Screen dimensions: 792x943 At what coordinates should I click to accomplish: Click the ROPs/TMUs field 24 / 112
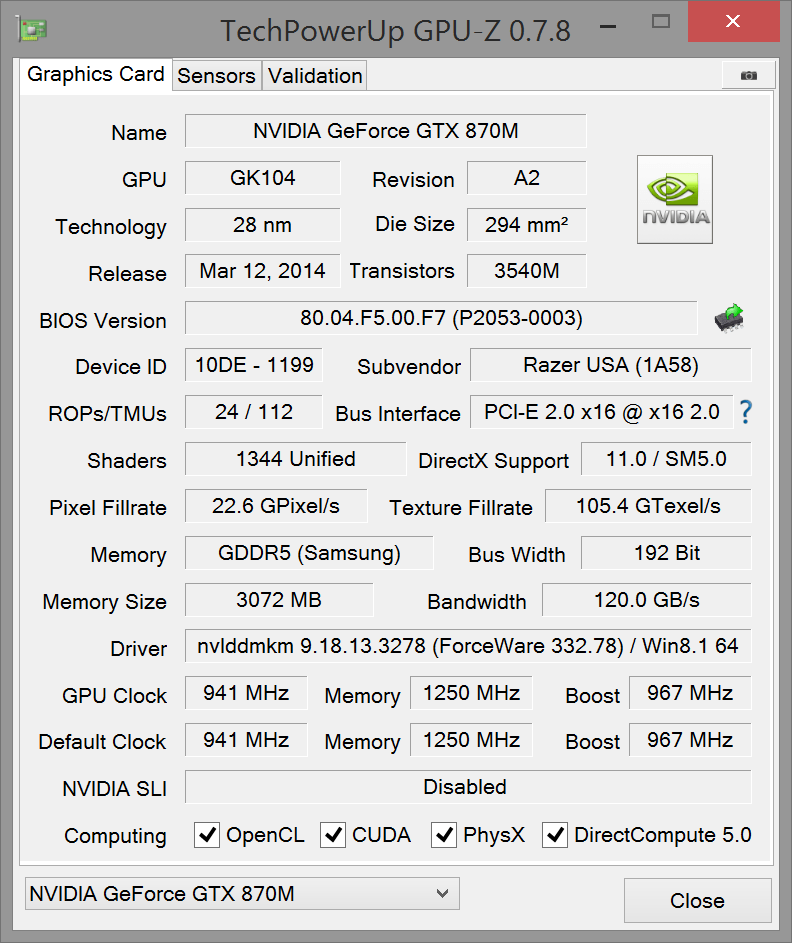[x=254, y=412]
